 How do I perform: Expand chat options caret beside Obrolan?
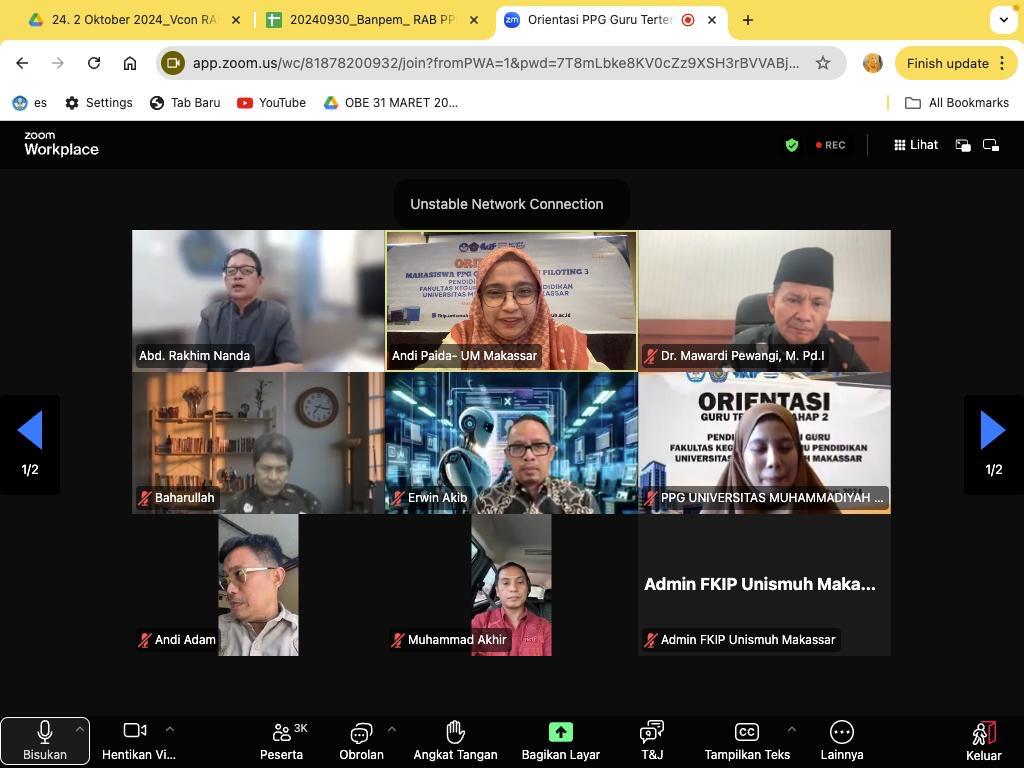click(x=392, y=728)
